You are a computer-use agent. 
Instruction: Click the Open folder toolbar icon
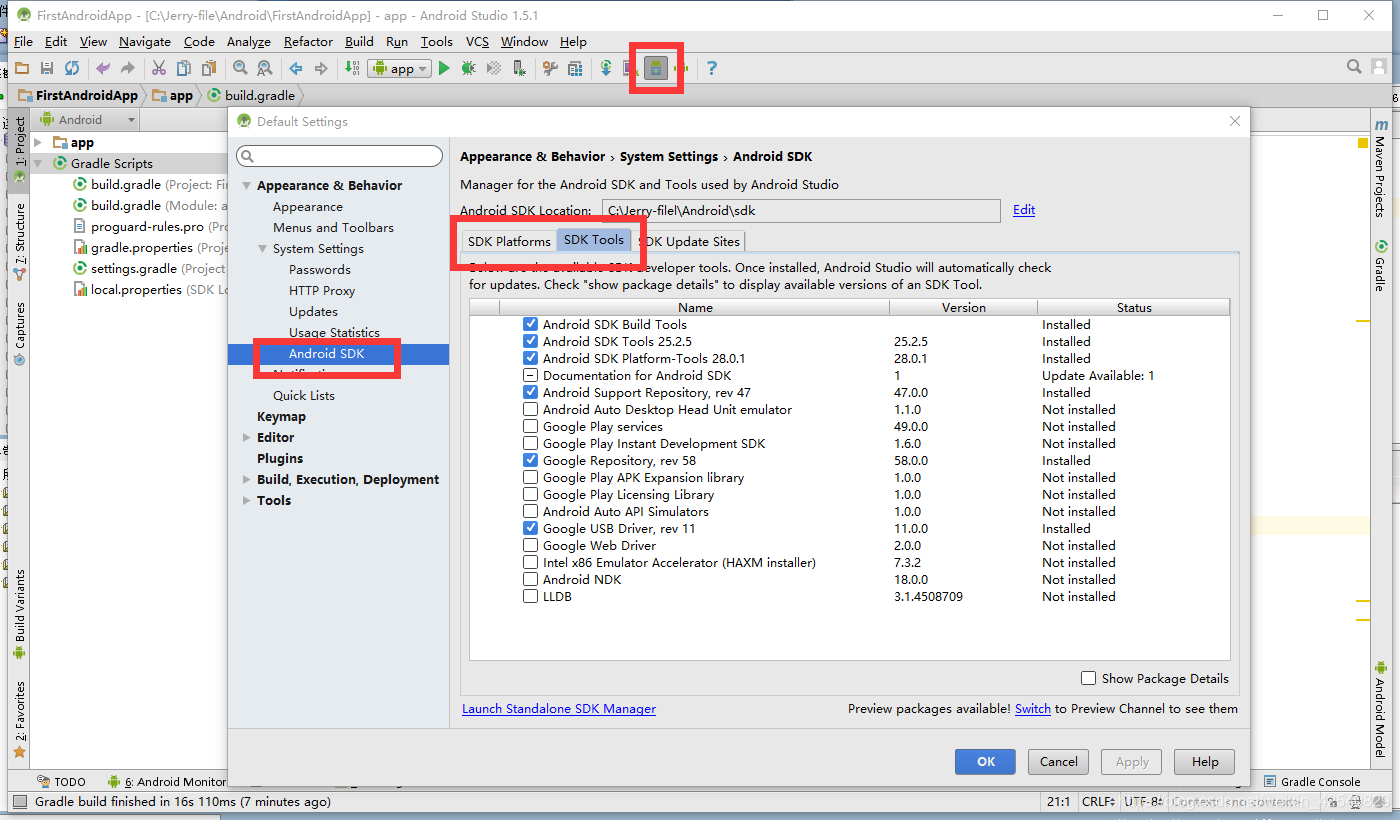tap(21, 68)
